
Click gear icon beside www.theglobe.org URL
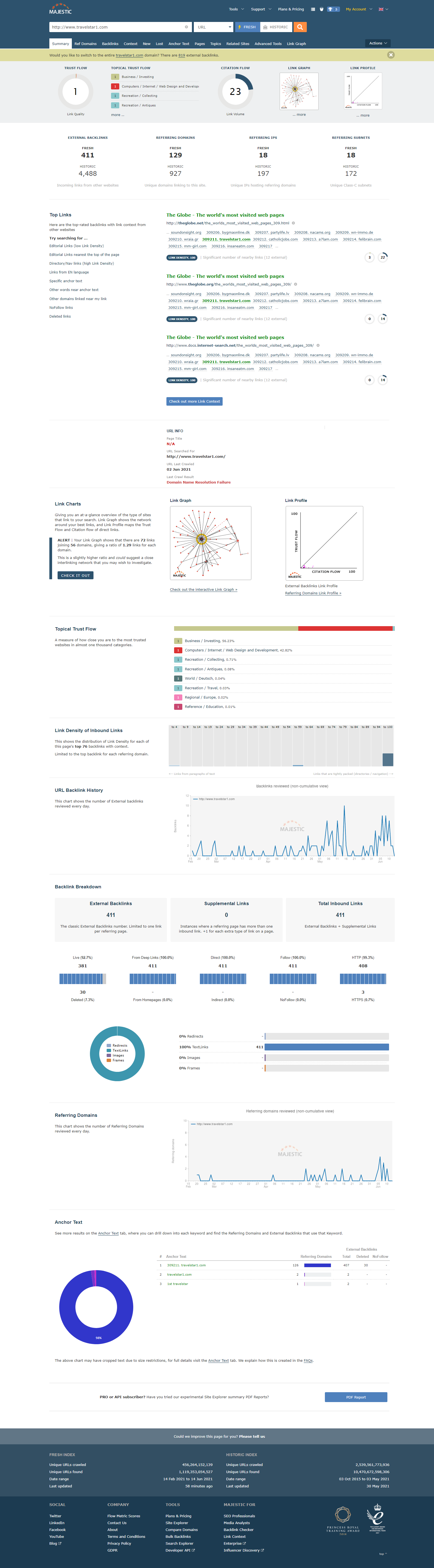click(295, 284)
